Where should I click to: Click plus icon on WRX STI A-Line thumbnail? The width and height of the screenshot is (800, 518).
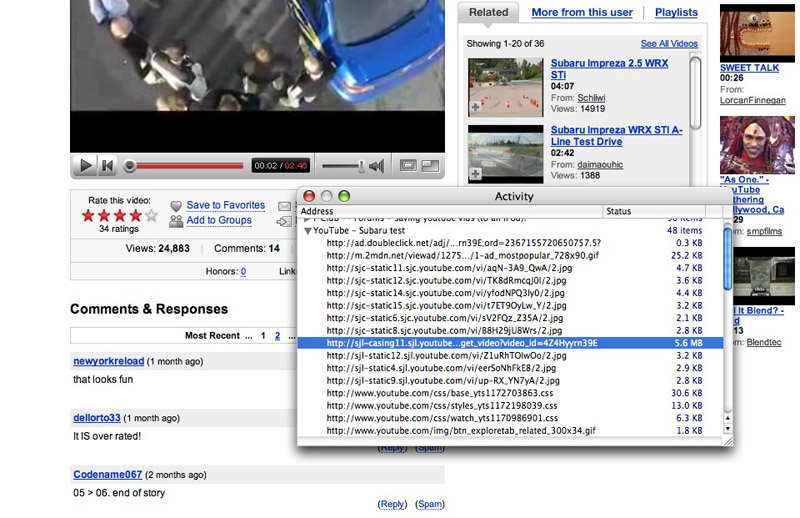point(475,174)
